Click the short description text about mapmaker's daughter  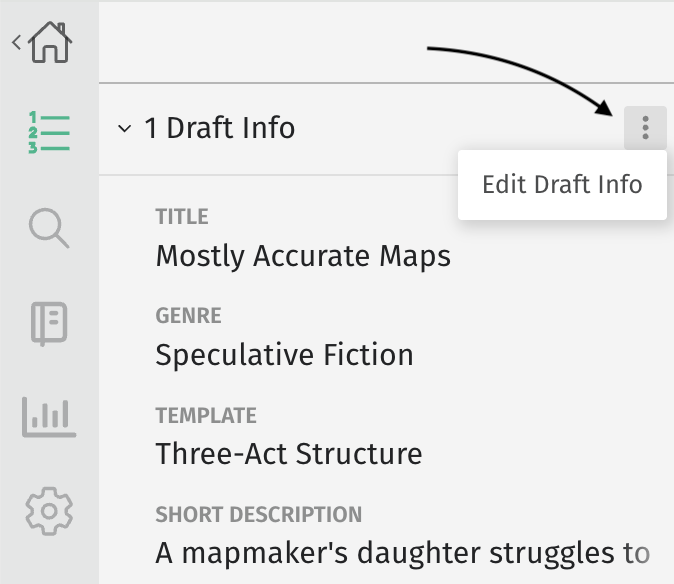tap(403, 553)
